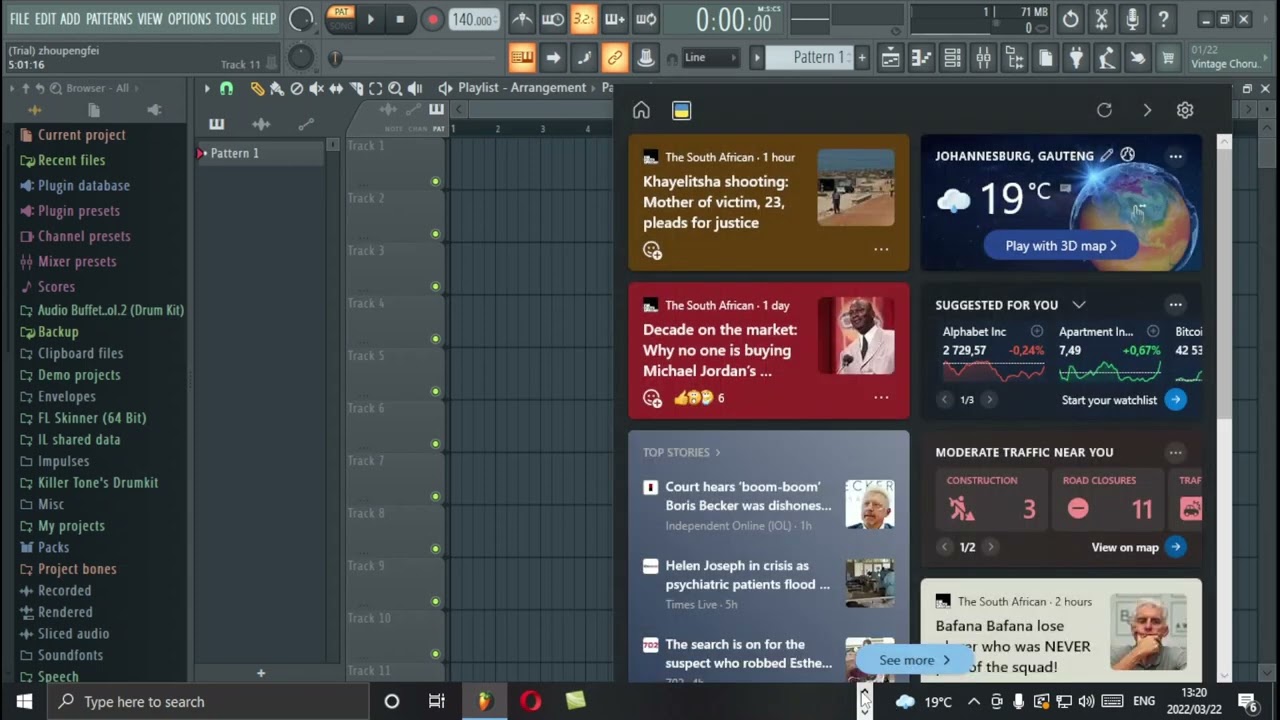This screenshot has height=720, width=1280.
Task: Go to next watchlist page arrow
Action: (989, 400)
